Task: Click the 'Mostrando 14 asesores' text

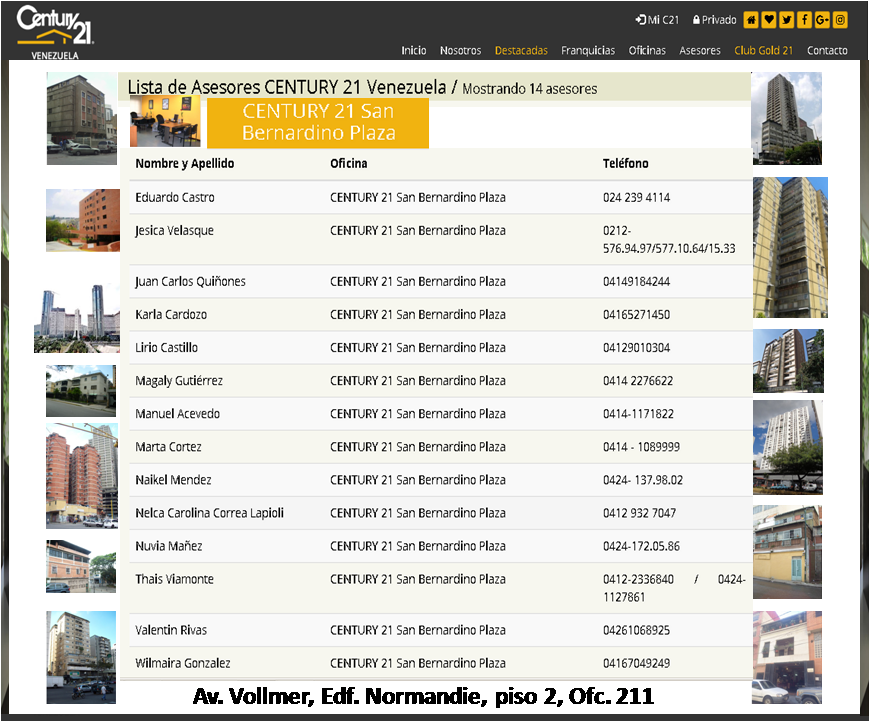Action: pyautogui.click(x=529, y=89)
